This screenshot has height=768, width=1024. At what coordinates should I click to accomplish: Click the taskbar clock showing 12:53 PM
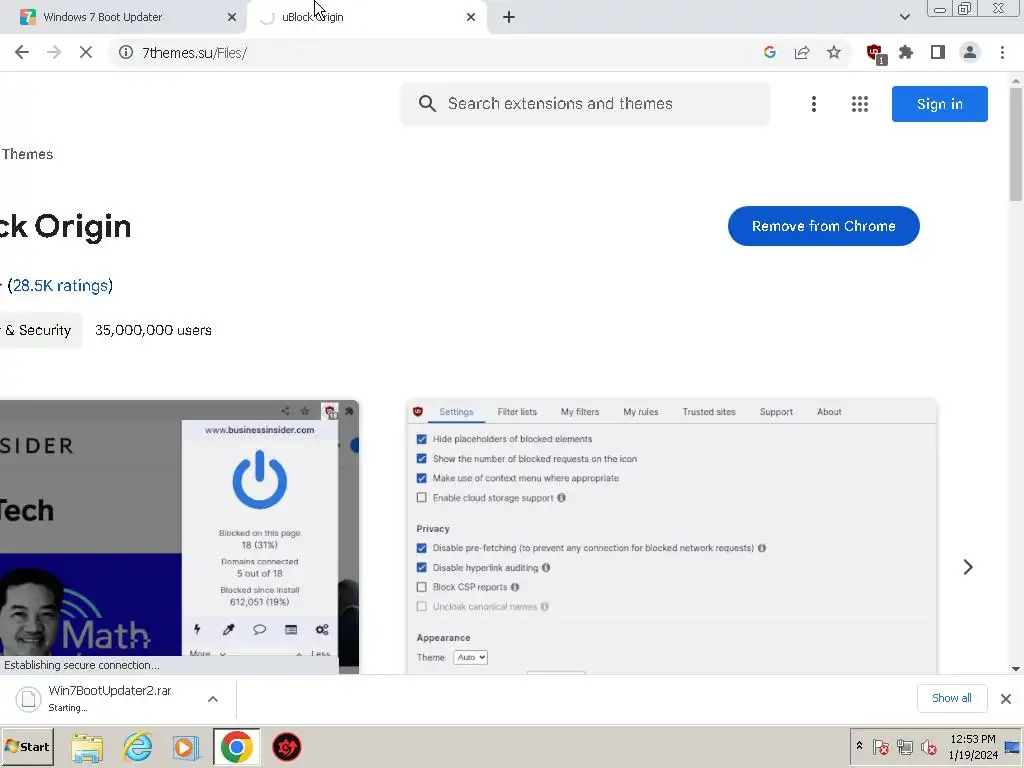tap(972, 746)
